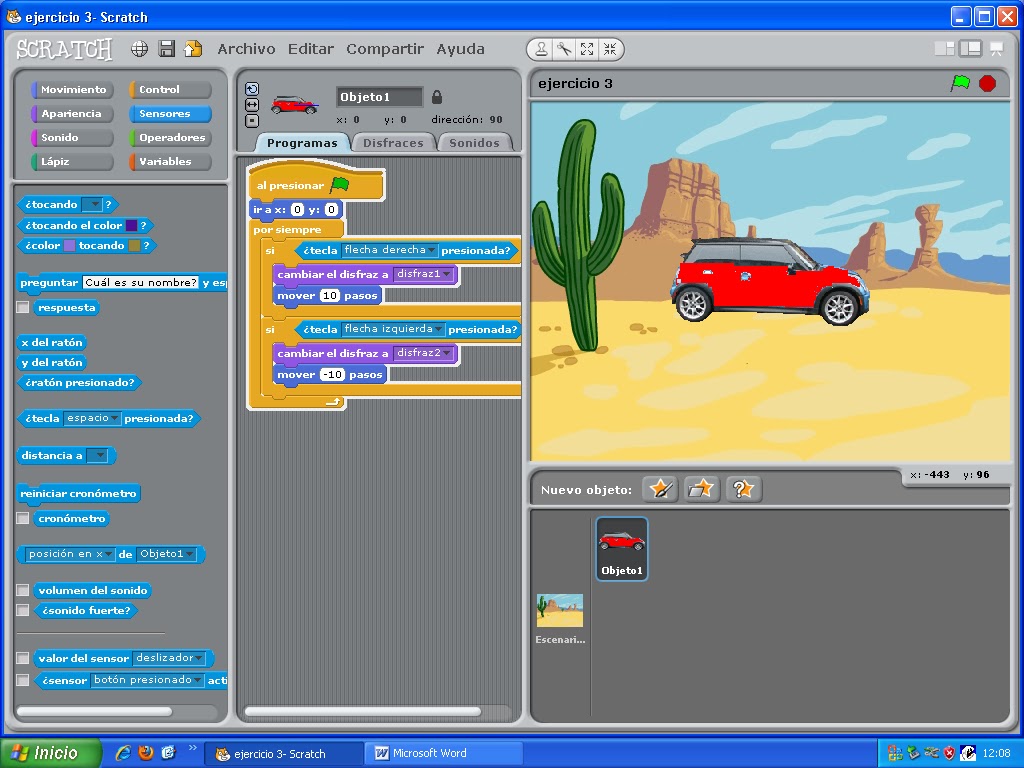Switch to the Disfraces tab
Image resolution: width=1024 pixels, height=768 pixels.
coord(393,142)
